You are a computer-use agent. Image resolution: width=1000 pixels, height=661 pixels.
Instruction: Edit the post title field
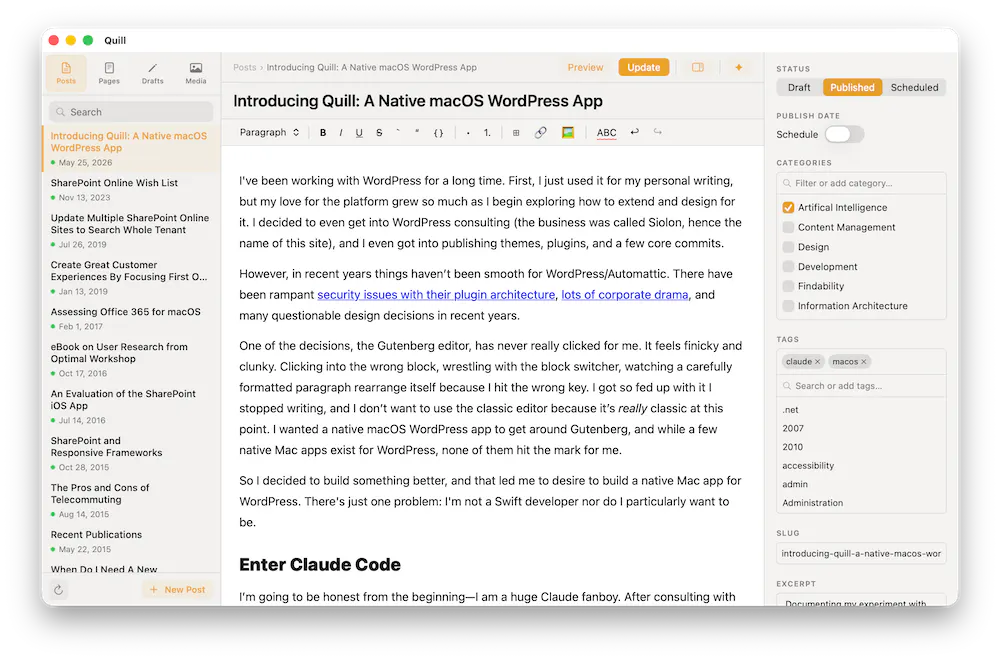click(x=418, y=101)
